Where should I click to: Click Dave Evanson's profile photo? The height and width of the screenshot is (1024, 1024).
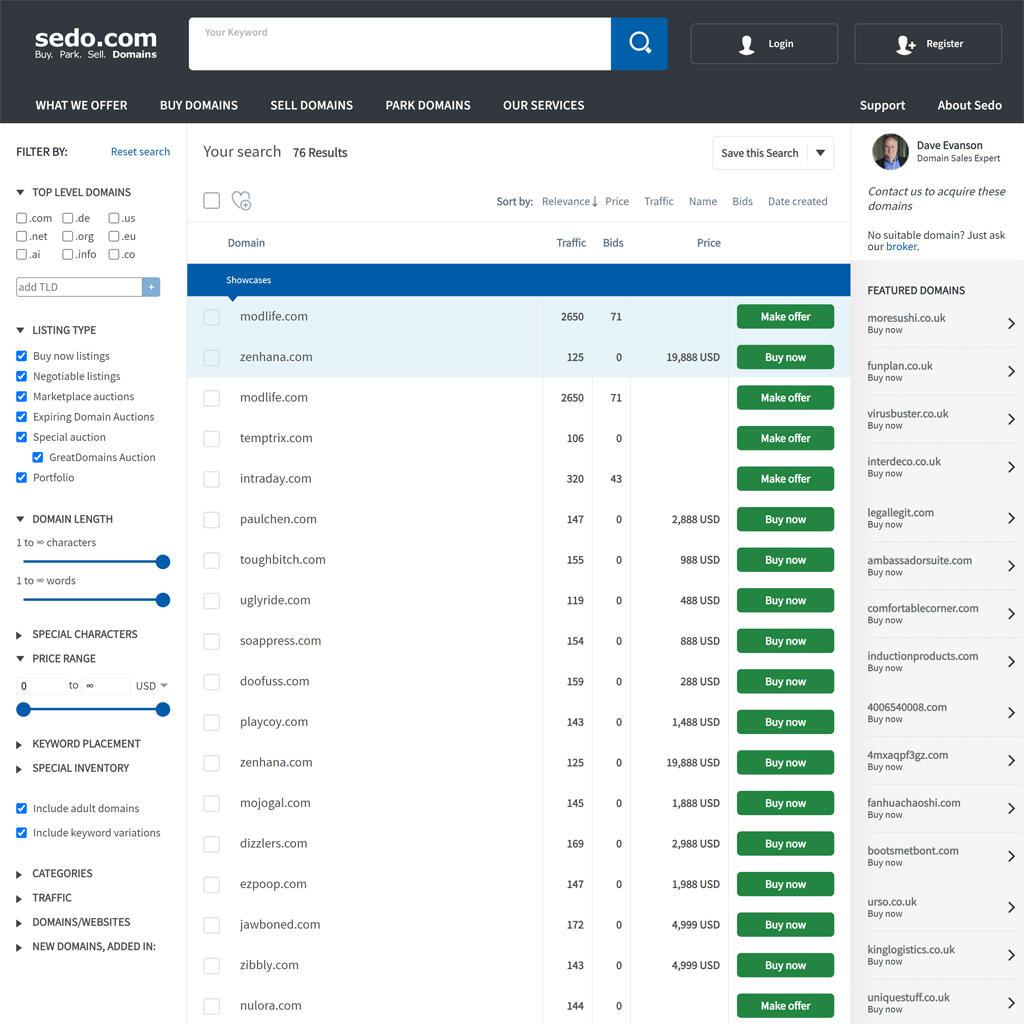(890, 152)
